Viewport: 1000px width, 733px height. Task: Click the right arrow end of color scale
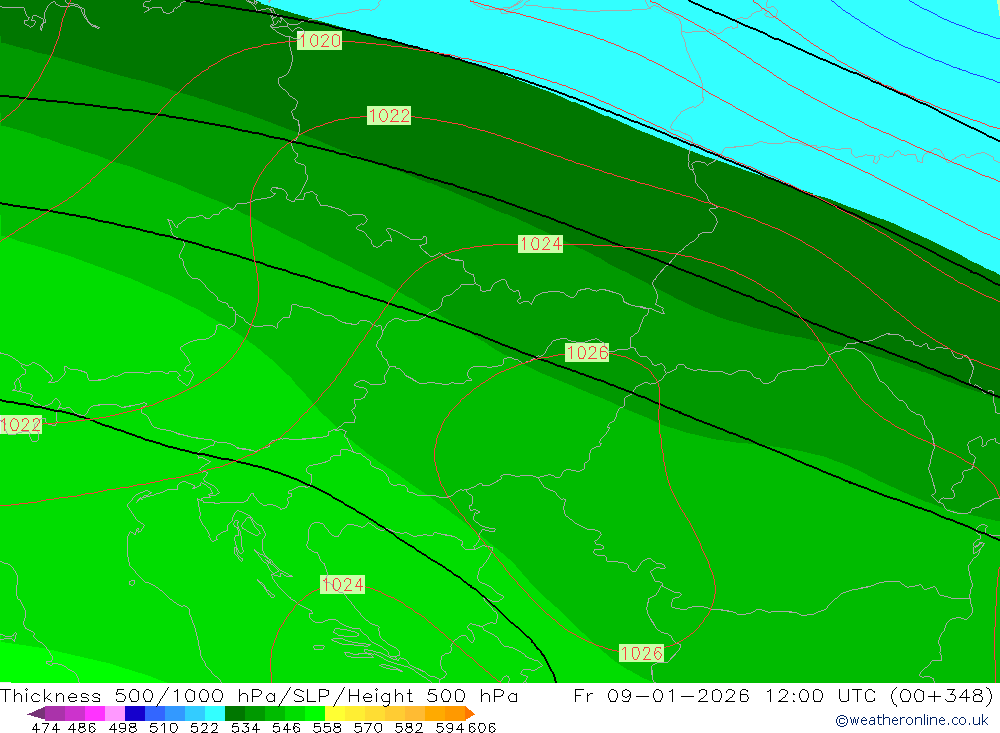tap(470, 713)
